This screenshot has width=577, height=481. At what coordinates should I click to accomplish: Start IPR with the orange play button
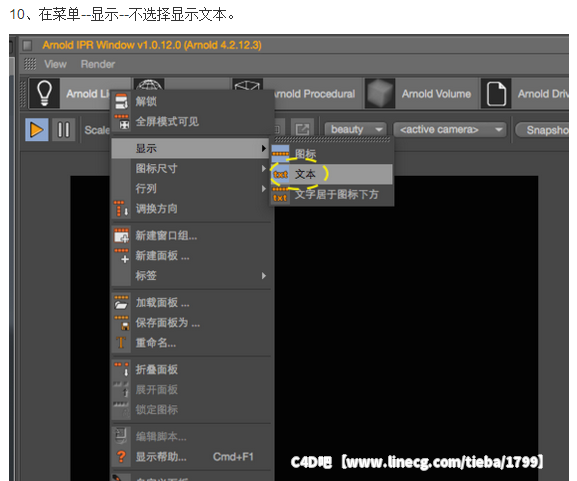coord(36,130)
